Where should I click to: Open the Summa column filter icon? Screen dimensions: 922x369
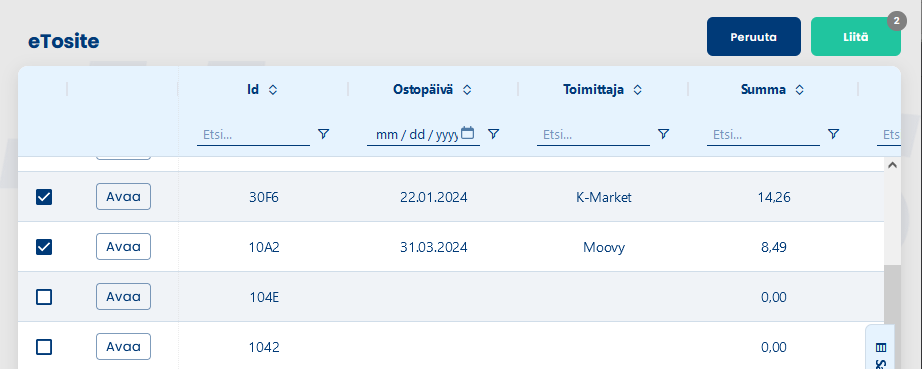point(833,135)
